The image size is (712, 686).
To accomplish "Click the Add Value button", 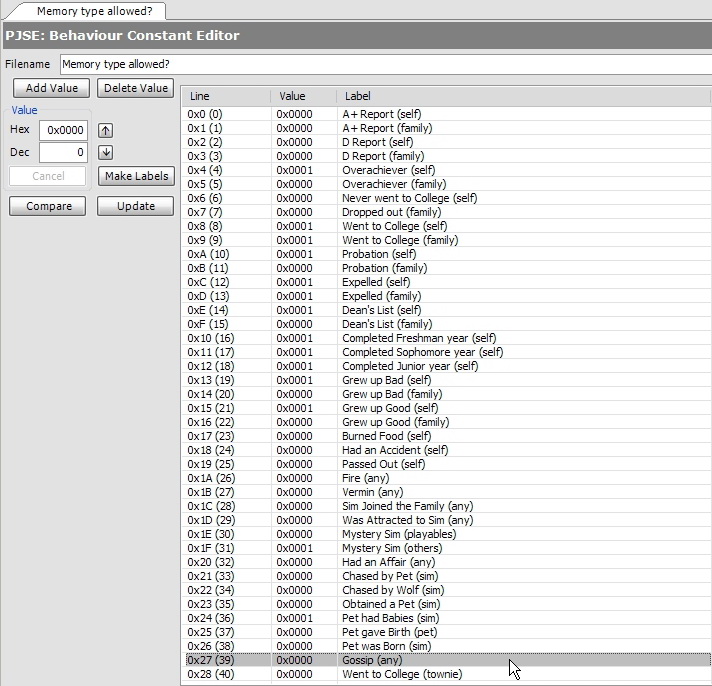I will tap(50, 88).
